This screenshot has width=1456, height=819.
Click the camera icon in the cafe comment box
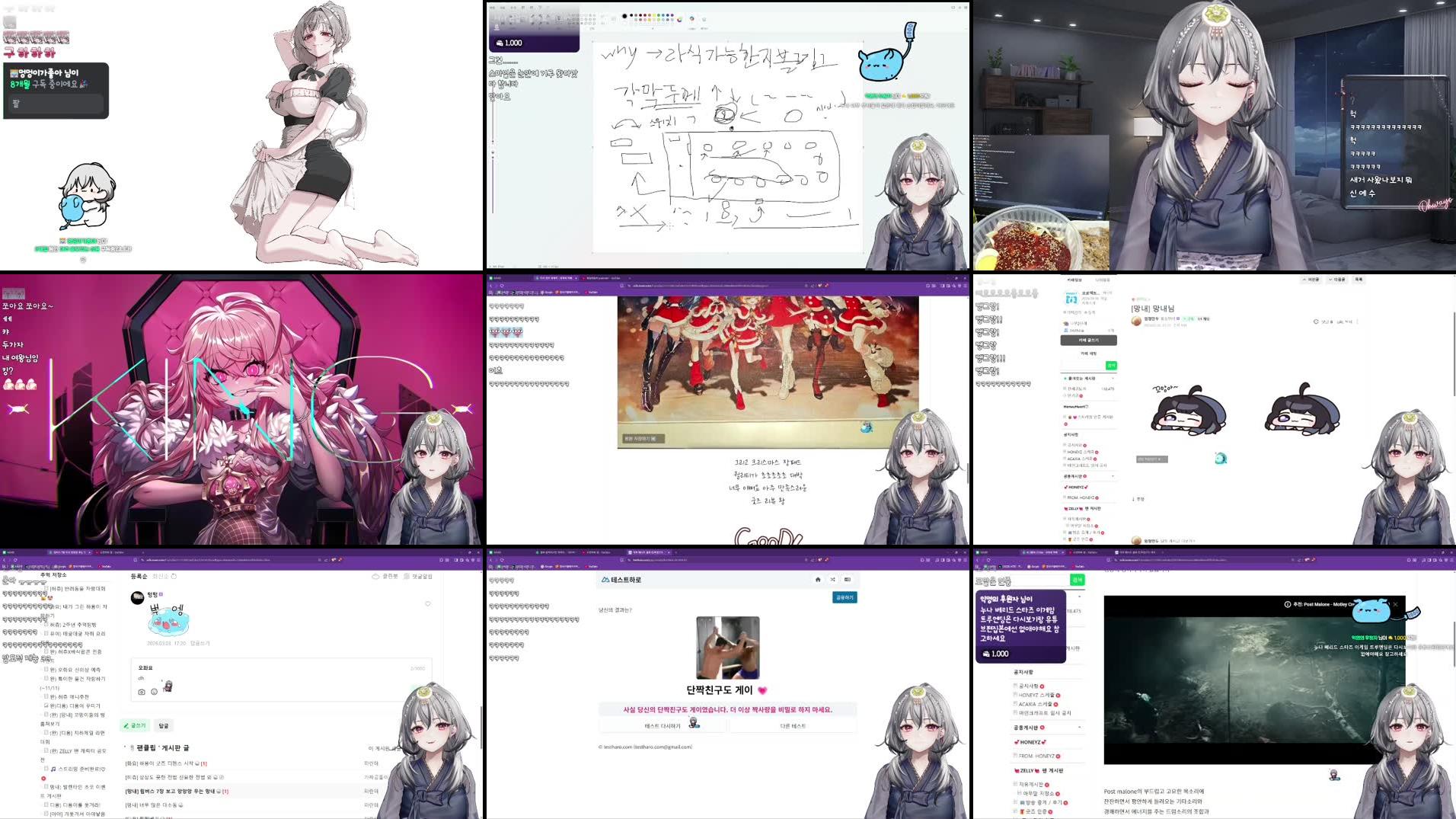[141, 691]
